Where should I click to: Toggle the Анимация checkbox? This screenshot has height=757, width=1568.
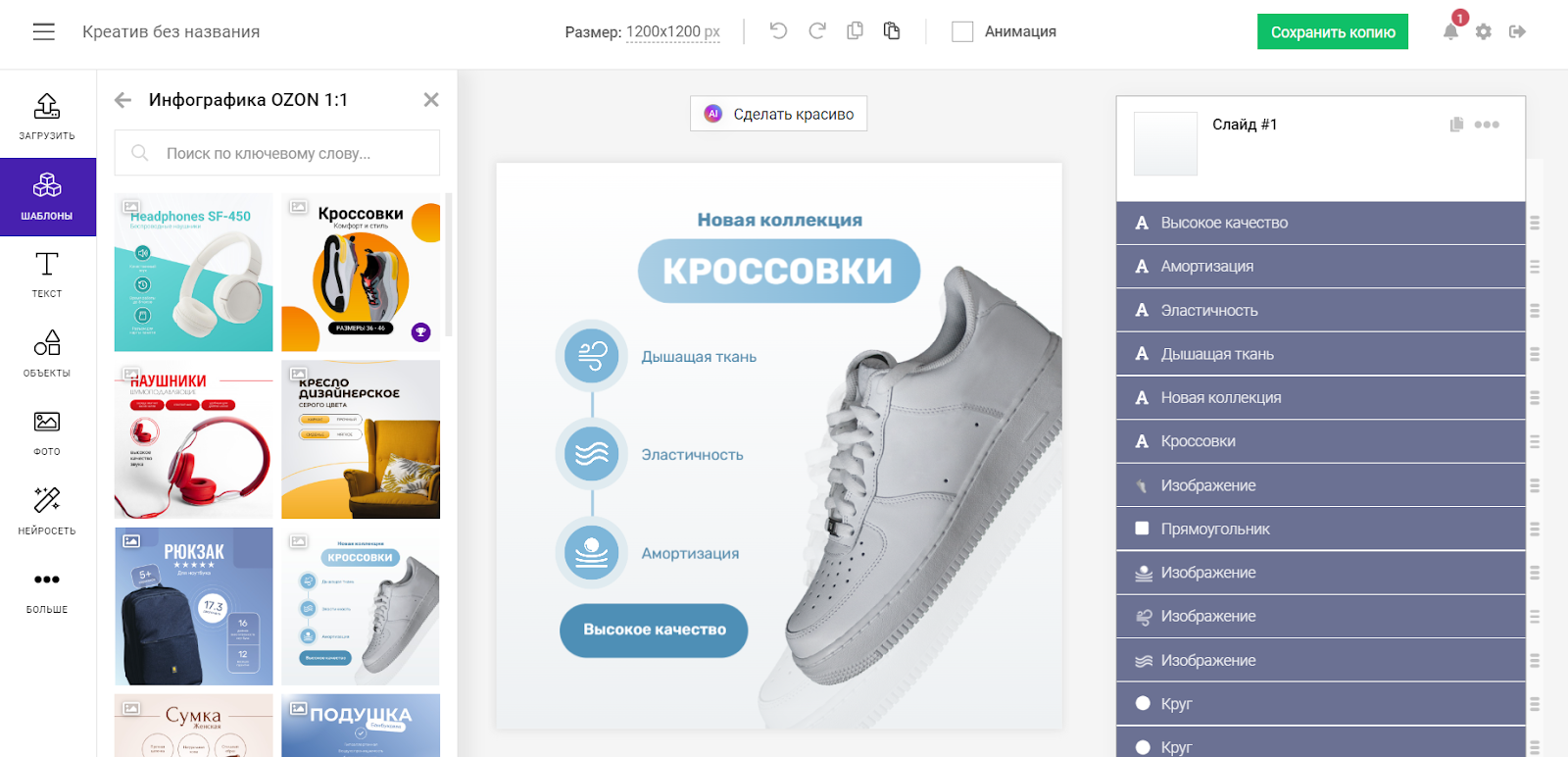(x=962, y=31)
